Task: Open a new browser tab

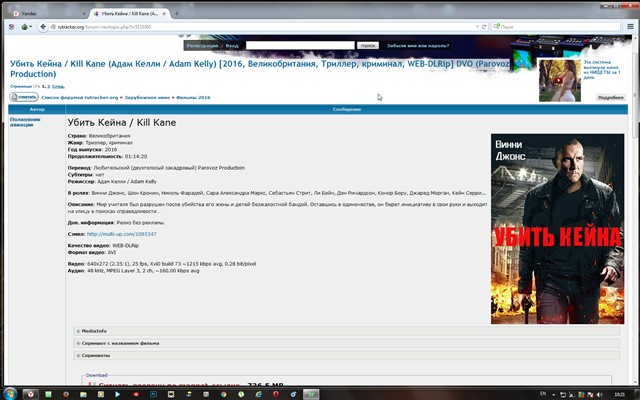Action: 177,13
